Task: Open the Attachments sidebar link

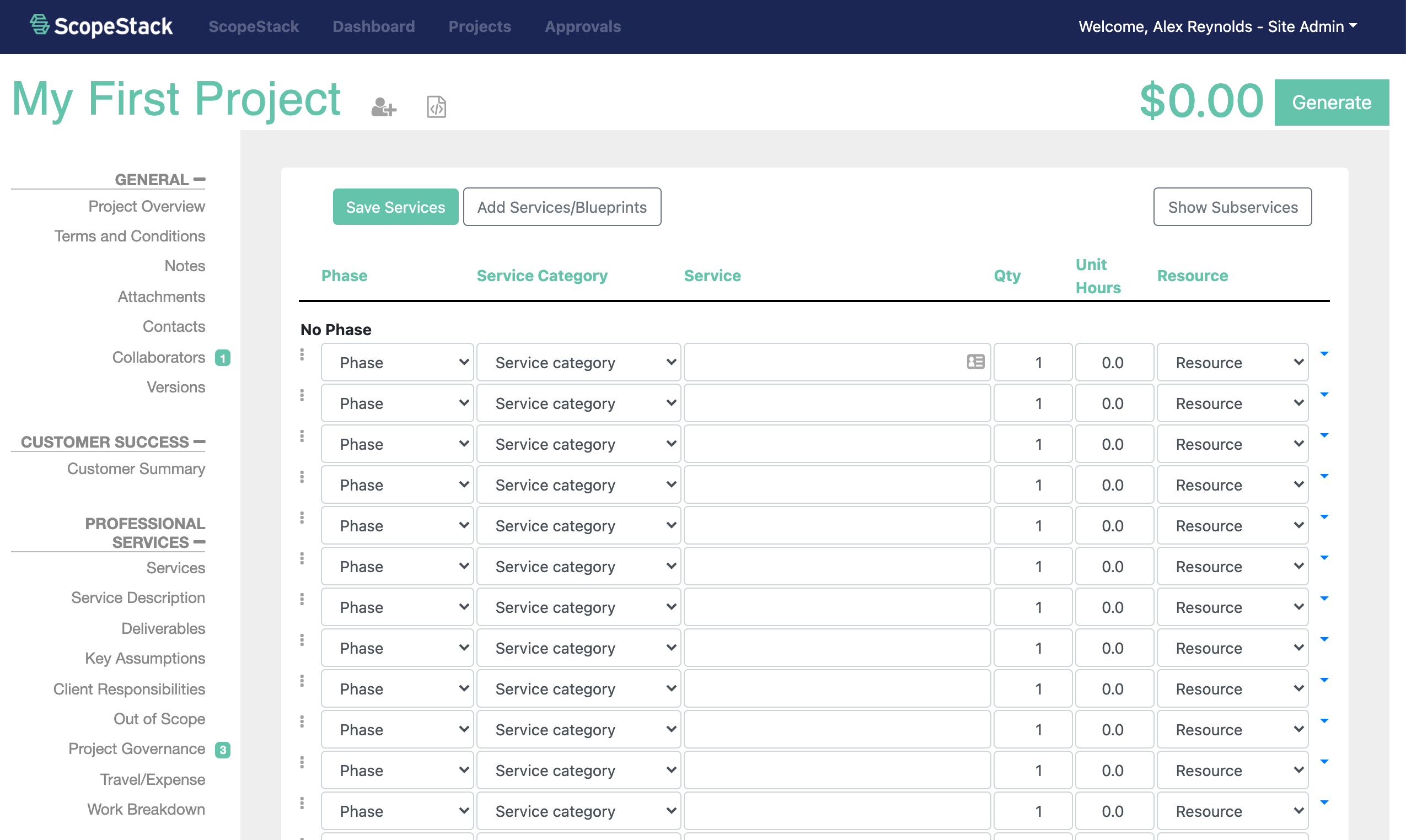Action: 162,297
